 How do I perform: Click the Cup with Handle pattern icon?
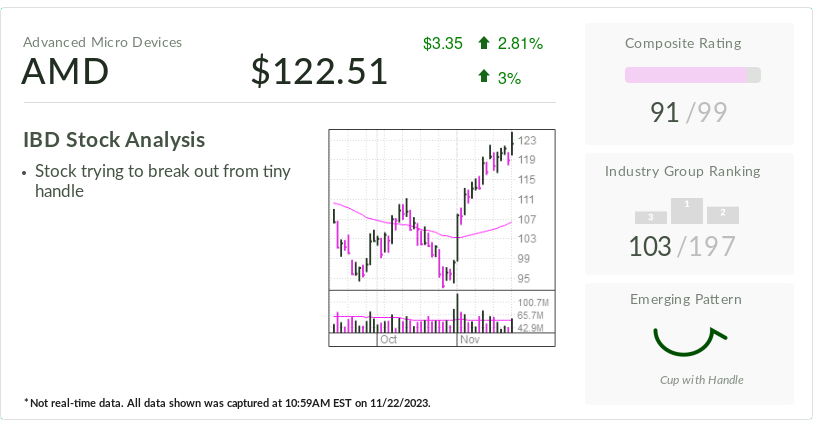point(688,340)
